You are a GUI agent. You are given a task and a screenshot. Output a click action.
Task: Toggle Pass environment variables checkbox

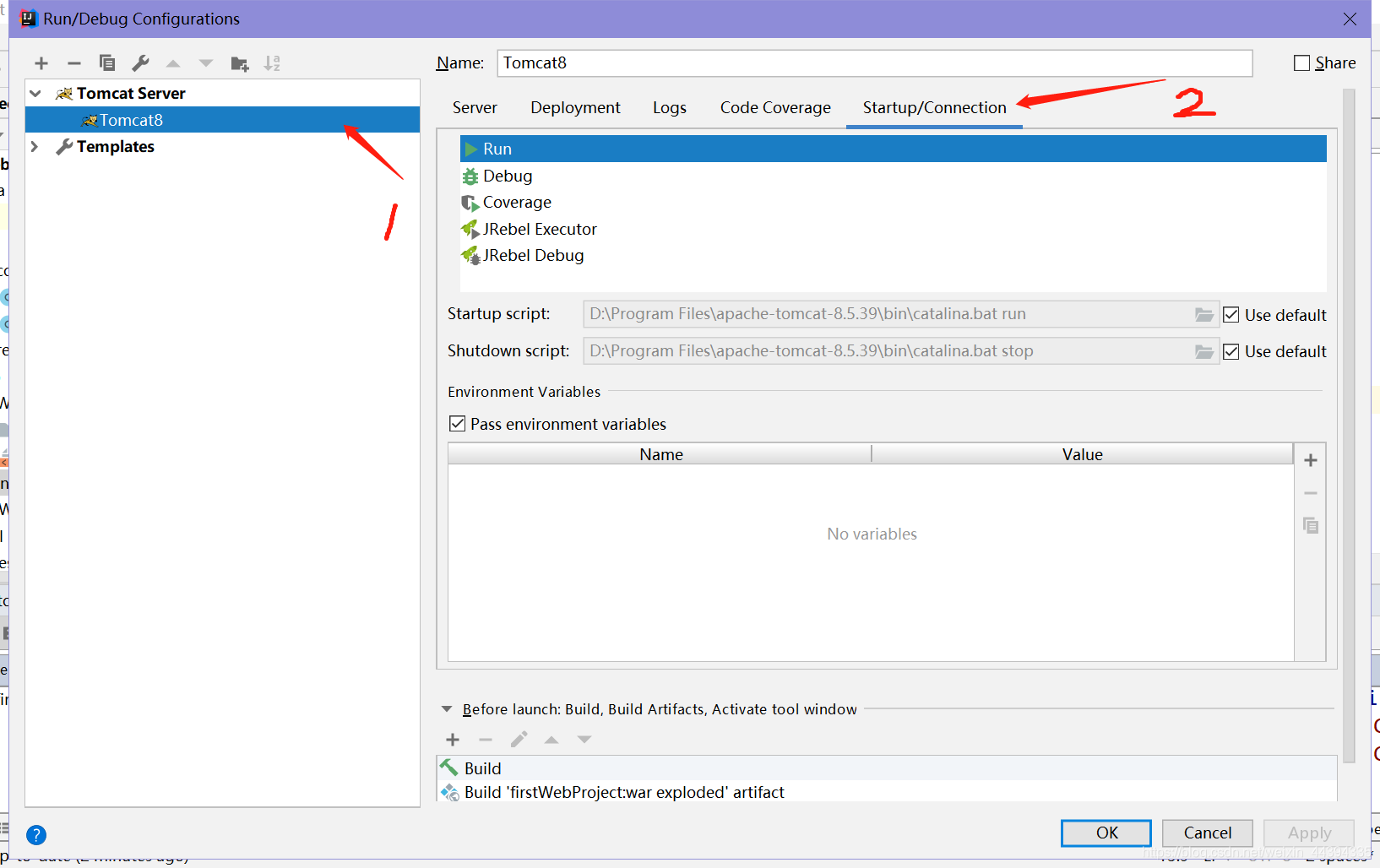click(x=458, y=424)
